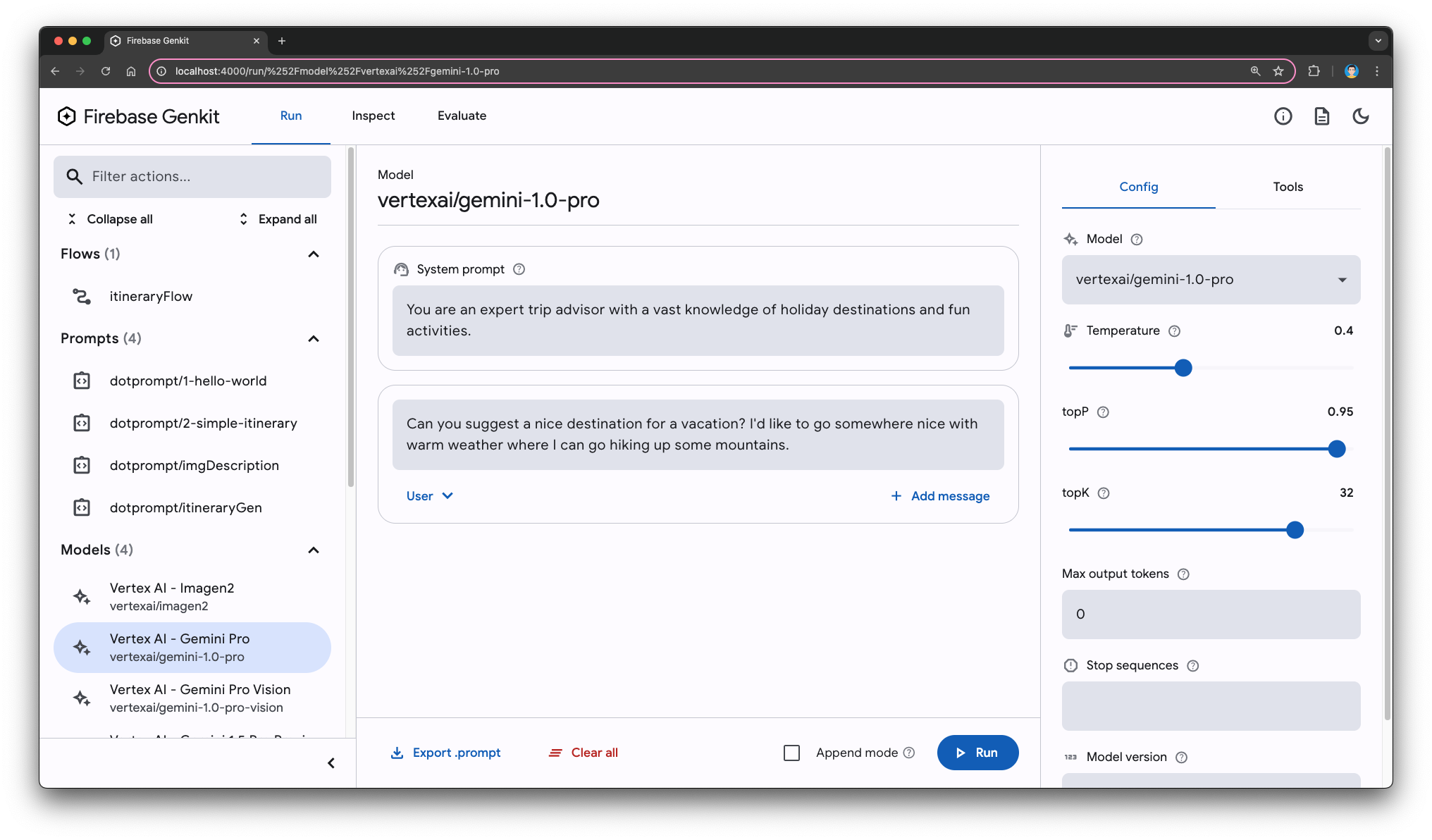Toggle the Append mode checkbox
1432x840 pixels.
click(x=792, y=752)
